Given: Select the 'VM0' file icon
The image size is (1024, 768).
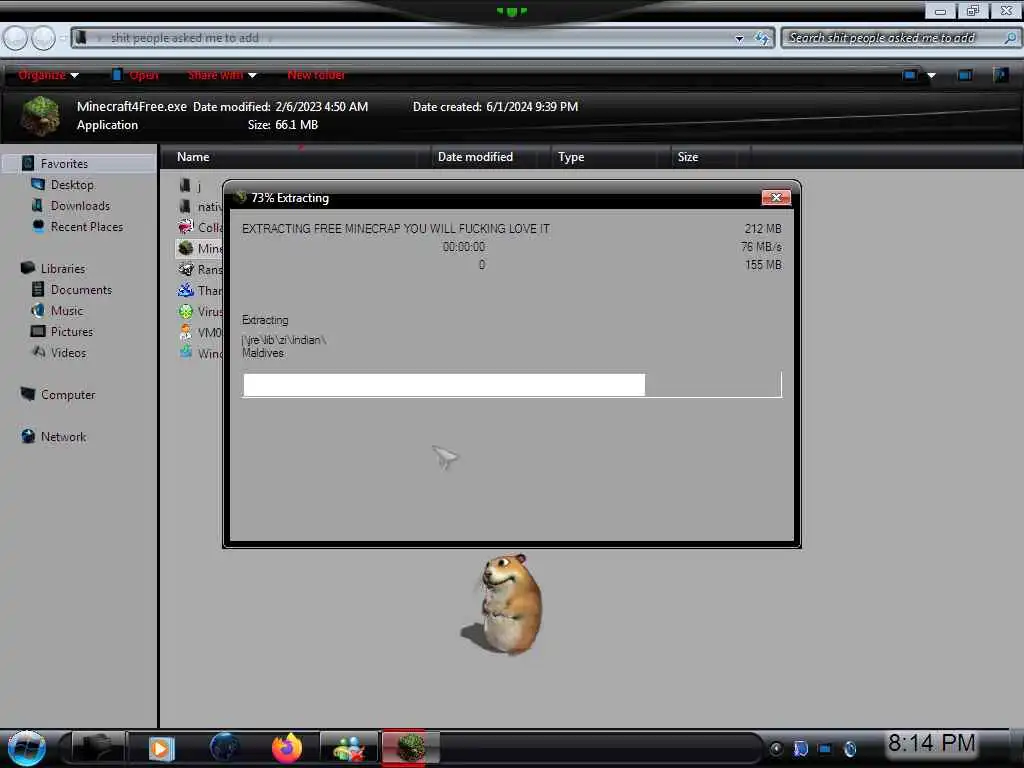Looking at the screenshot, I should (x=186, y=332).
